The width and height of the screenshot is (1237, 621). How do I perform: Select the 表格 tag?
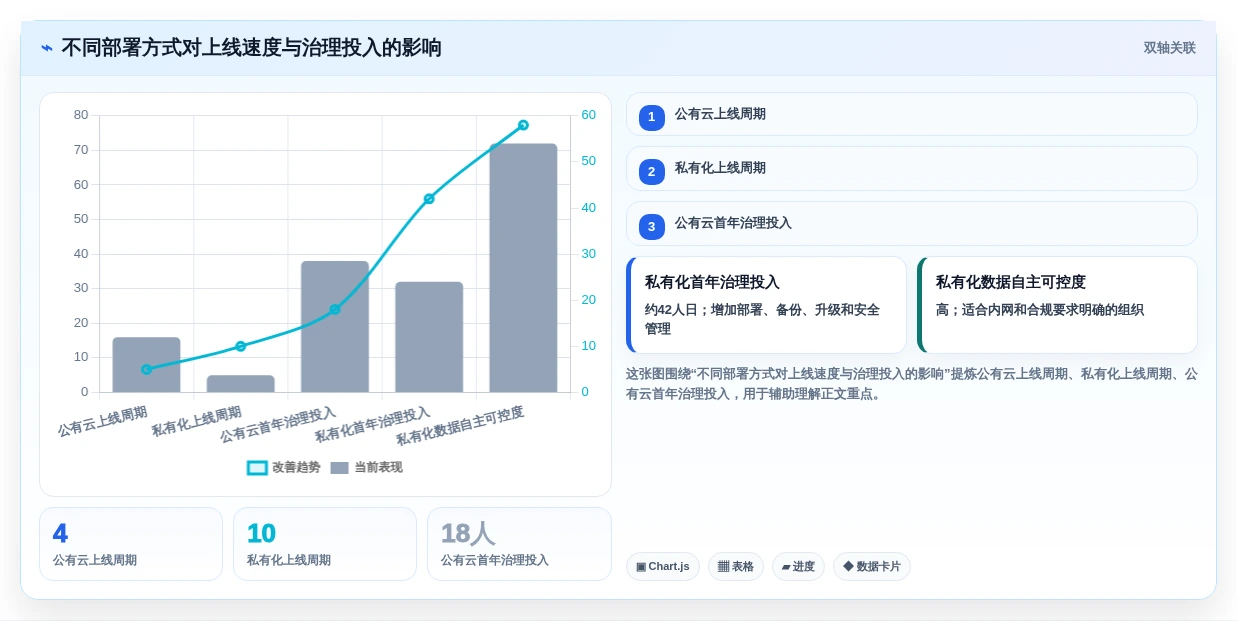click(x=735, y=566)
